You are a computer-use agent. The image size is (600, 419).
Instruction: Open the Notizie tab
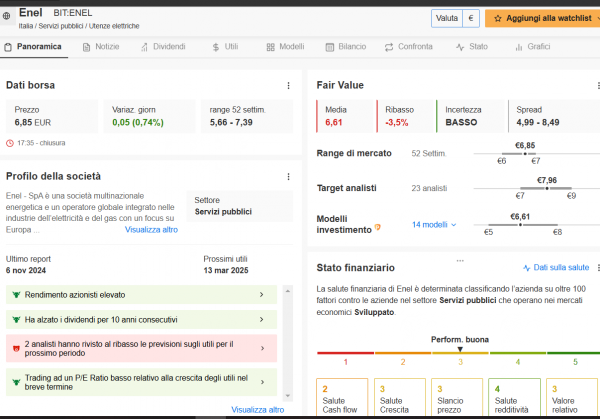click(101, 47)
